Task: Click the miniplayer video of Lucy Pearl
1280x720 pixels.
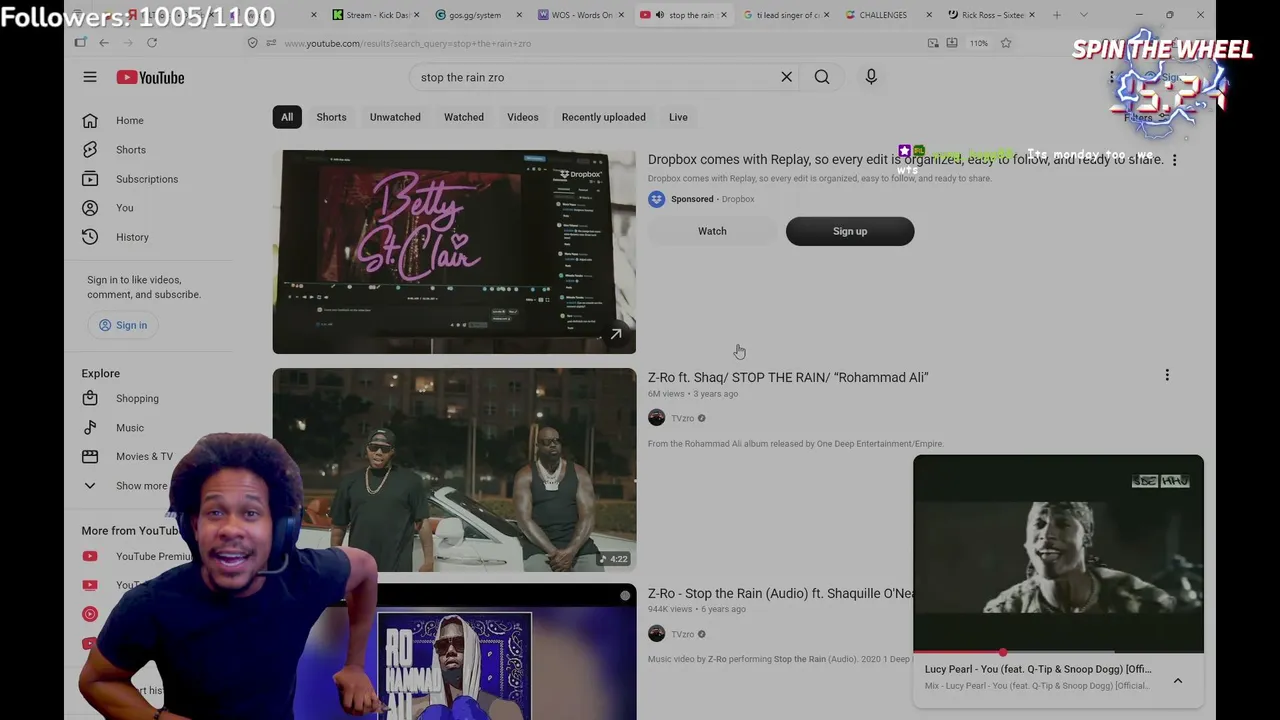Action: click(1058, 553)
